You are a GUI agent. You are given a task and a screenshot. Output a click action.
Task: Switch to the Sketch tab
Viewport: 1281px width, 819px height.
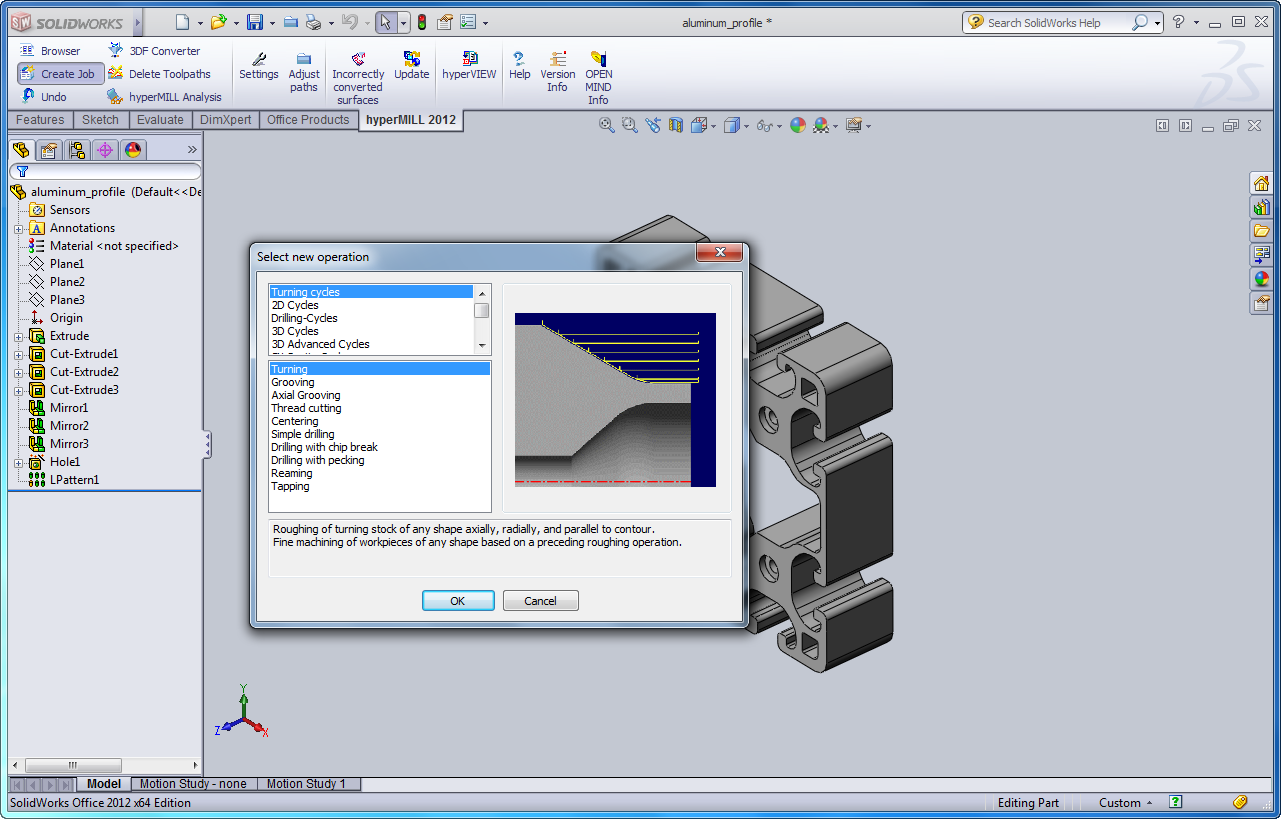[100, 120]
